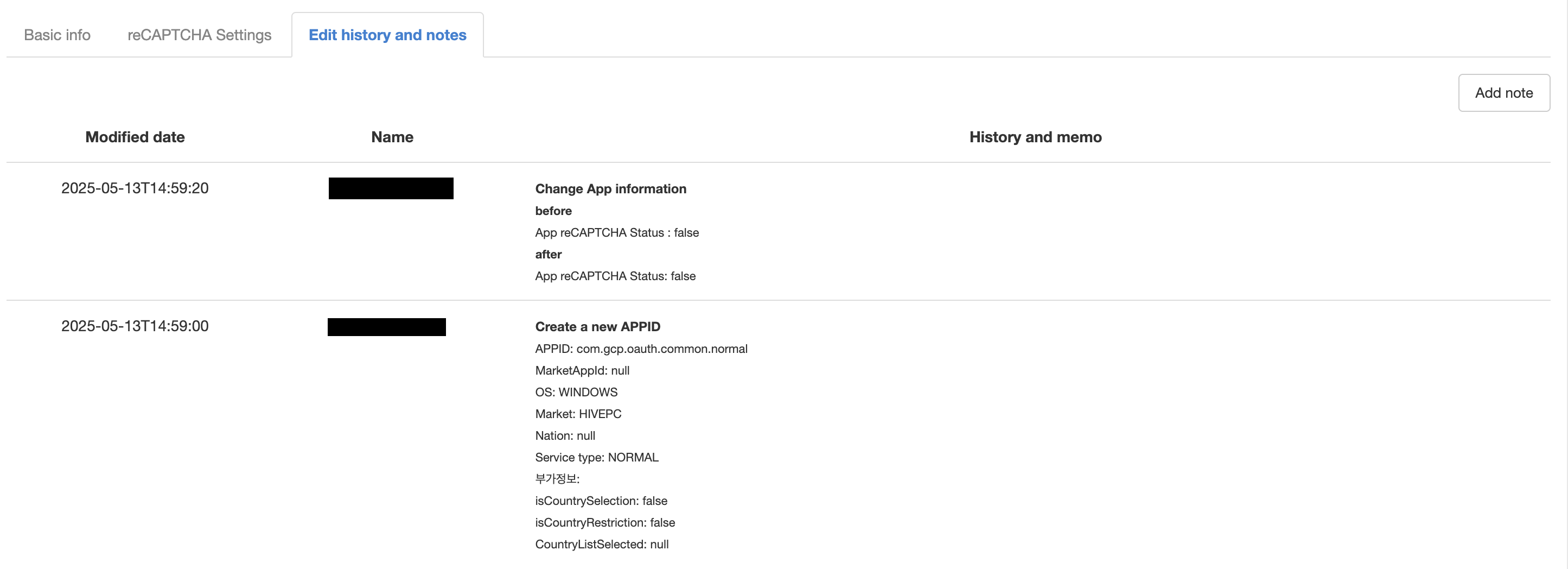Select the Edit history and notes tab

point(387,35)
